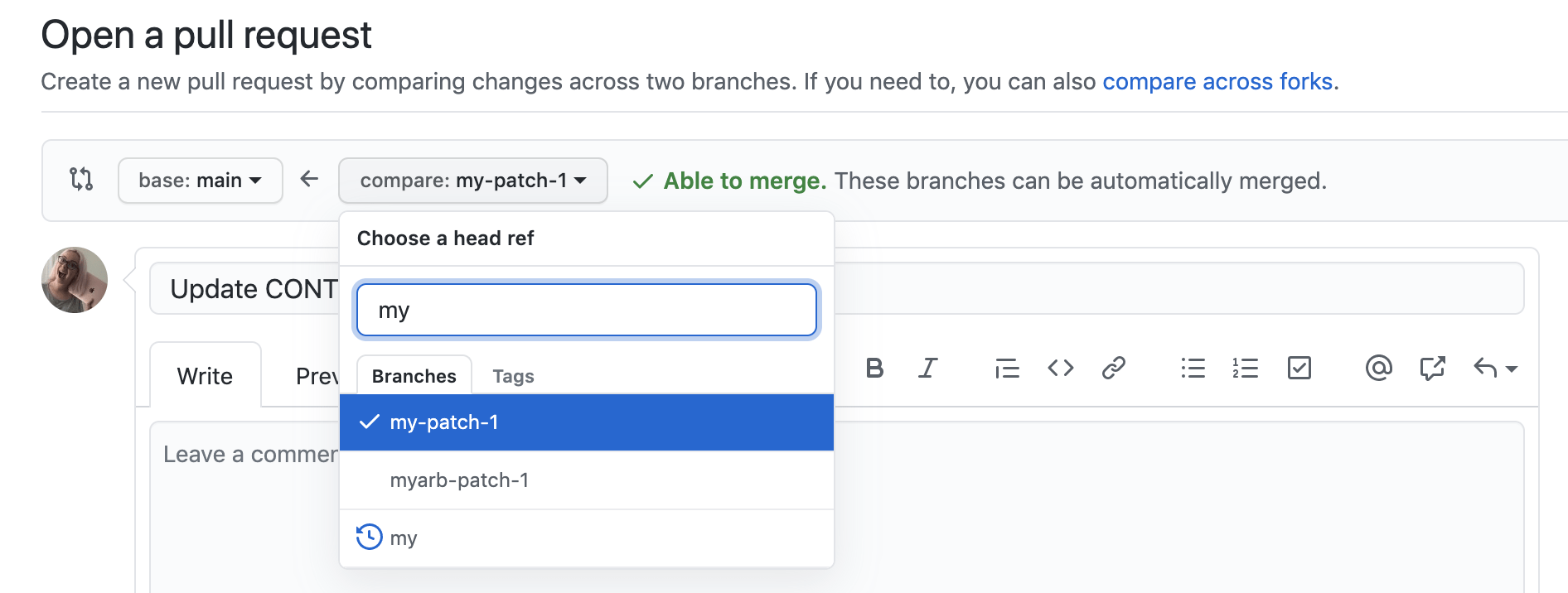Select the checked my-patch-1 branch entry
Screen dimensions: 1568x593
coord(445,422)
